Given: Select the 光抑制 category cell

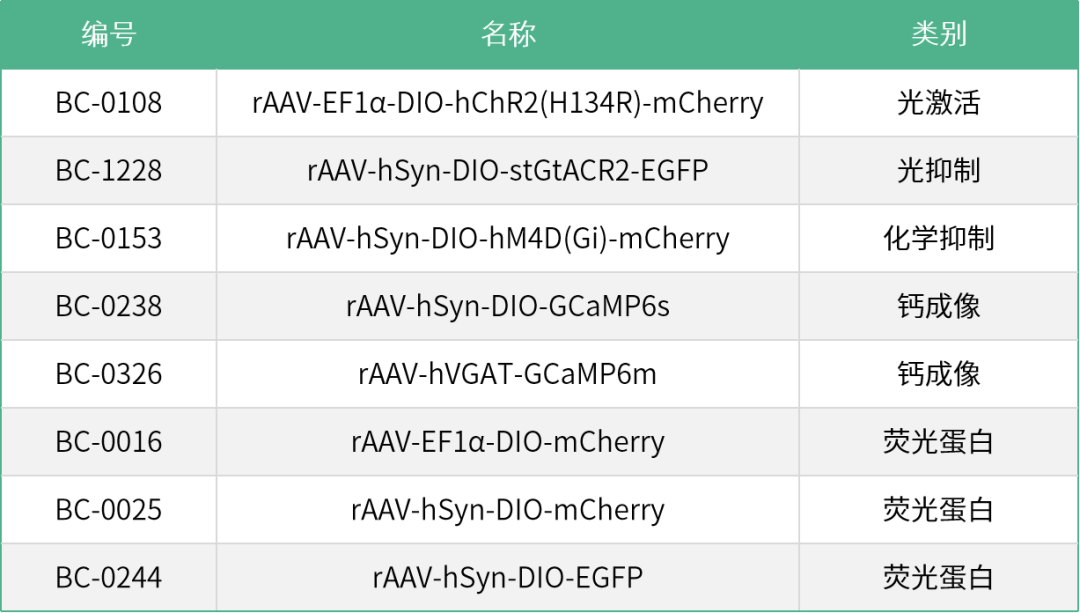Looking at the screenshot, I should [x=938, y=171].
